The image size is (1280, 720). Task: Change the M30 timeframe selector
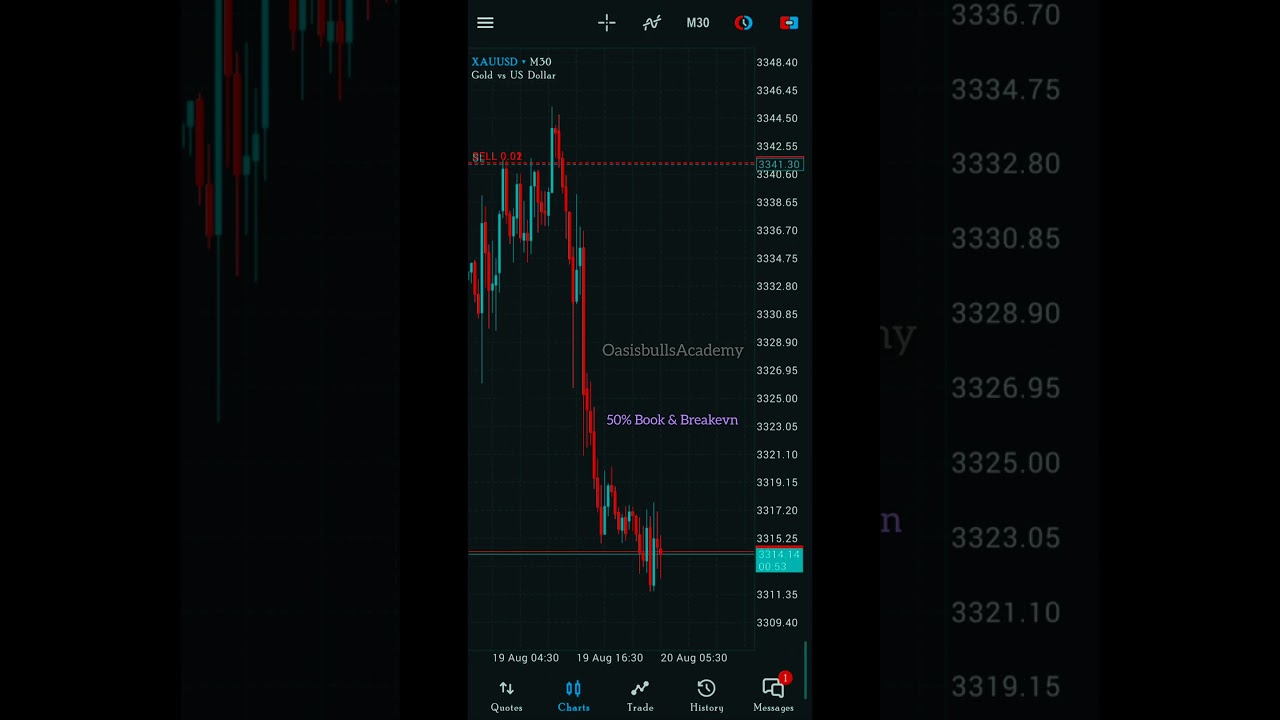click(698, 23)
